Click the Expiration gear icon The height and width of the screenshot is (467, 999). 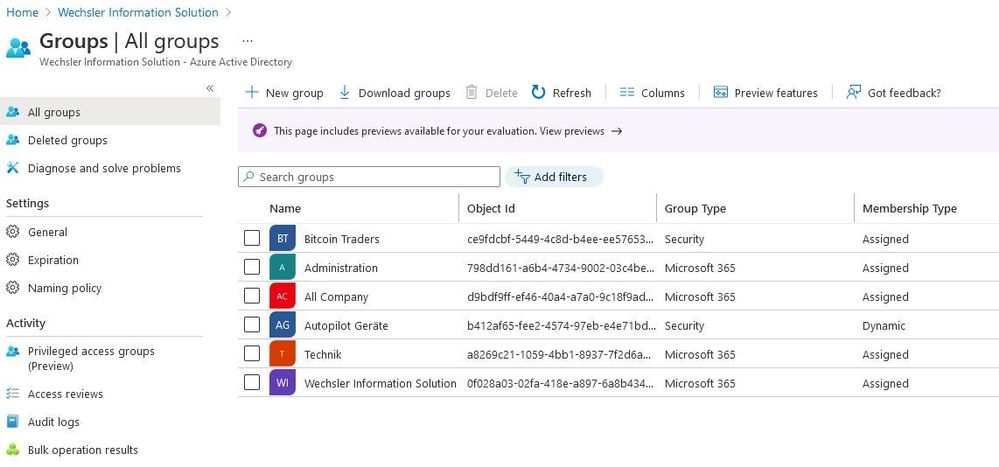point(13,260)
